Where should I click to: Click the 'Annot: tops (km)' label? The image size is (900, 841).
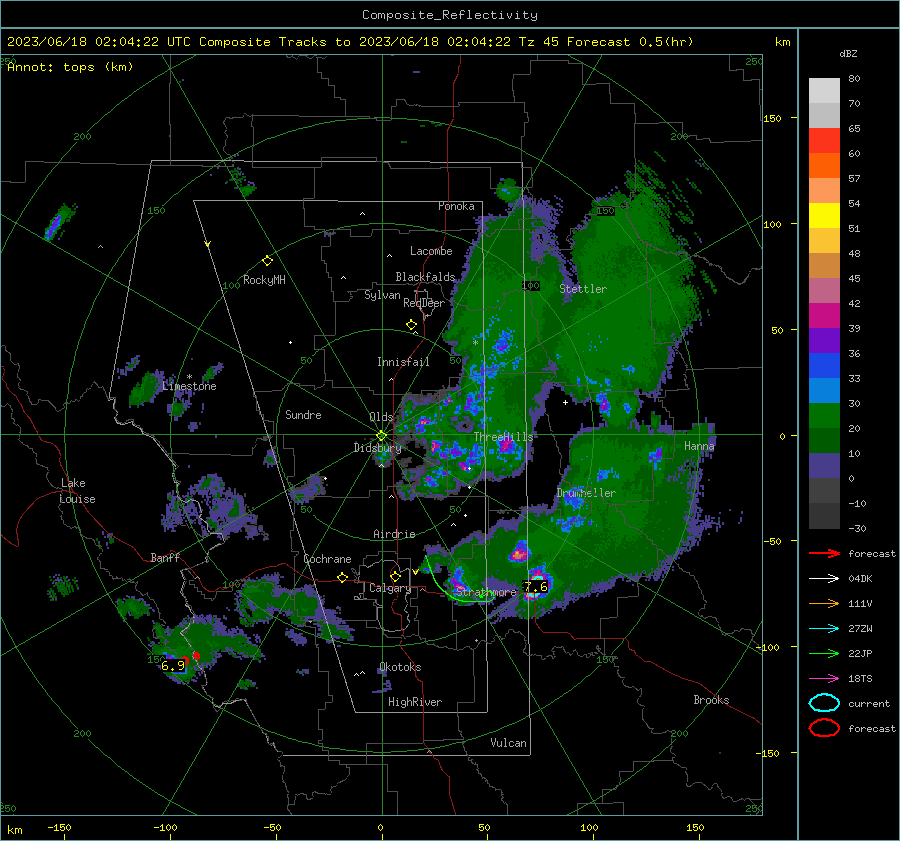70,67
